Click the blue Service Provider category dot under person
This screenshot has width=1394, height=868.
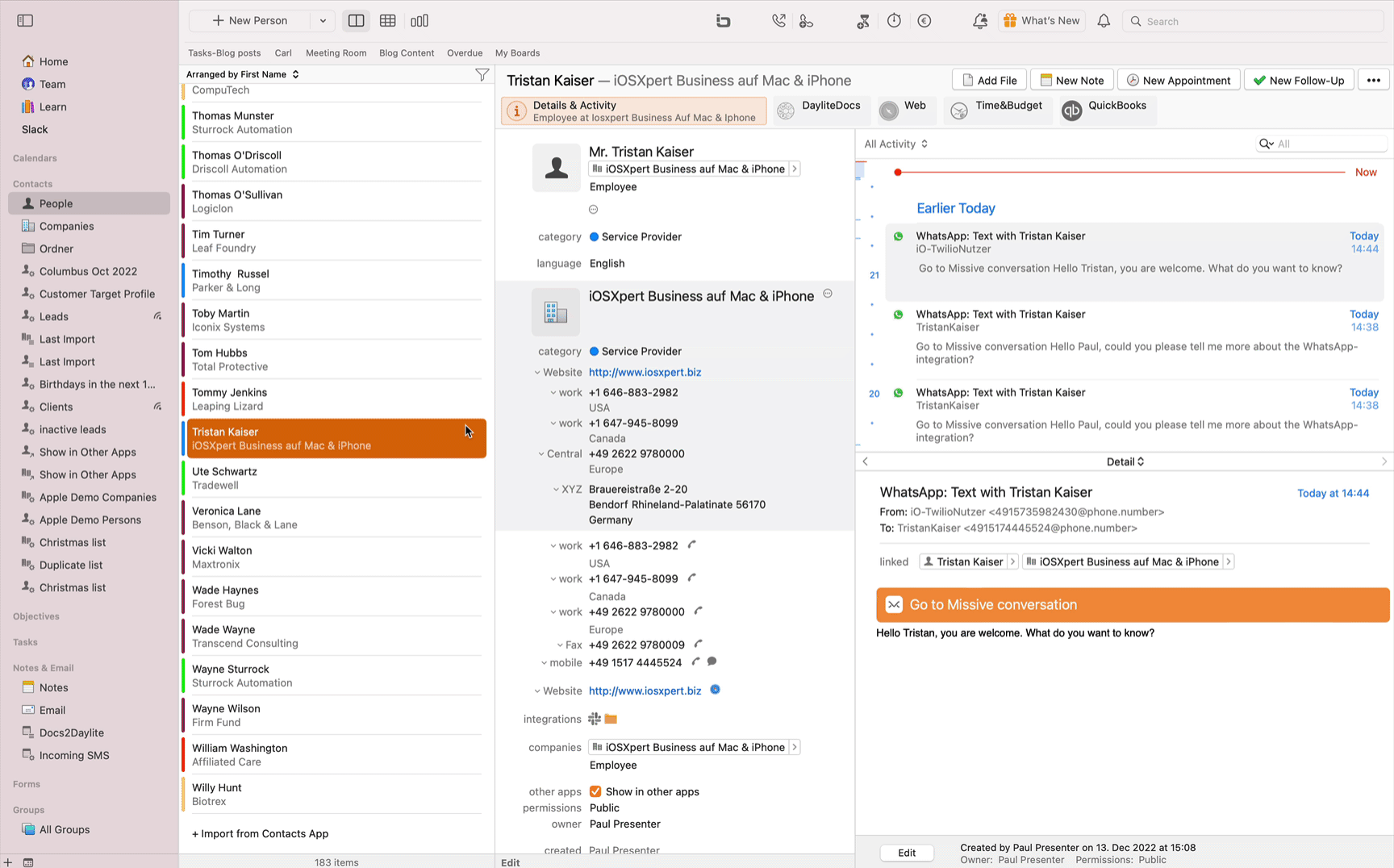point(594,236)
